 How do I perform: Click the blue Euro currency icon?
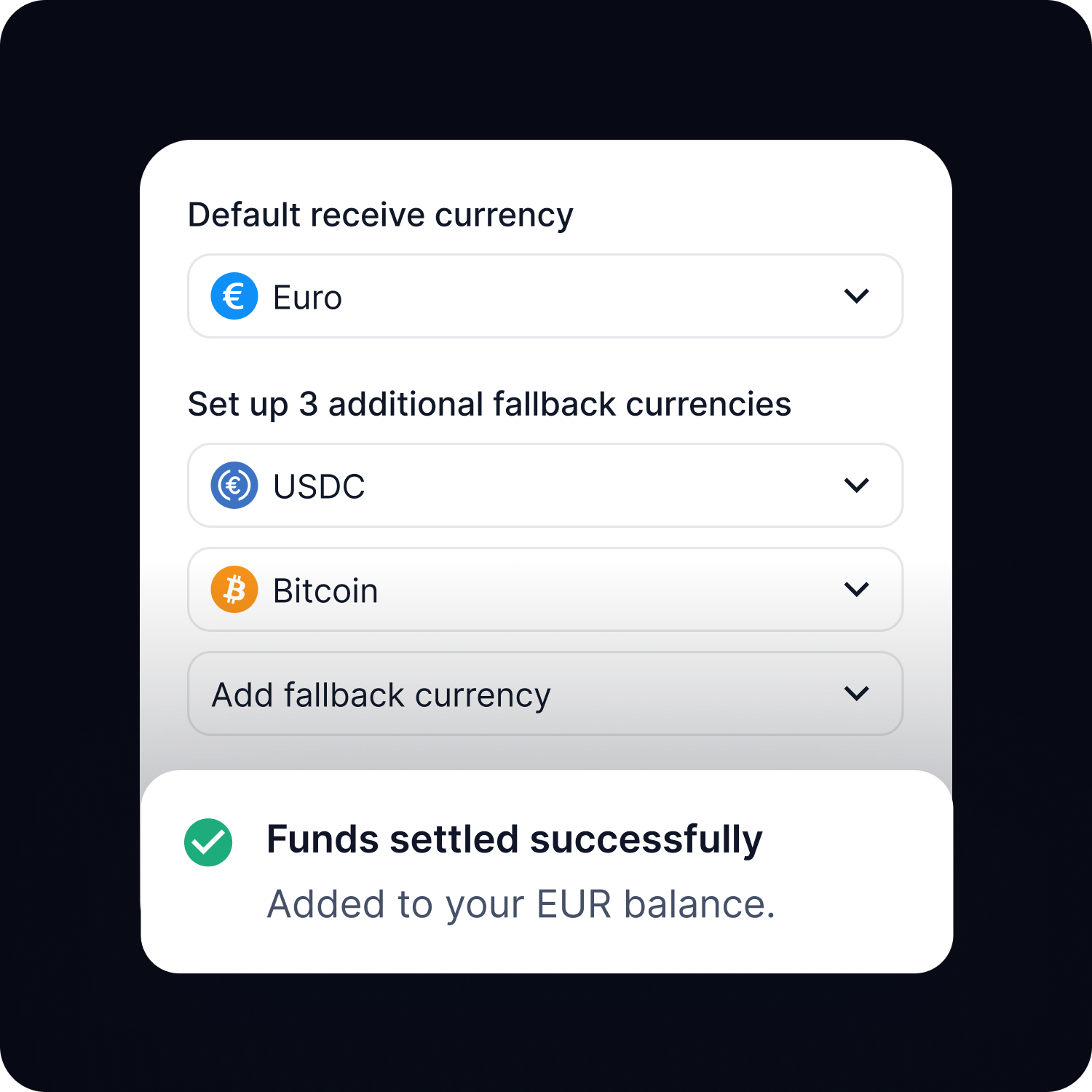234,296
